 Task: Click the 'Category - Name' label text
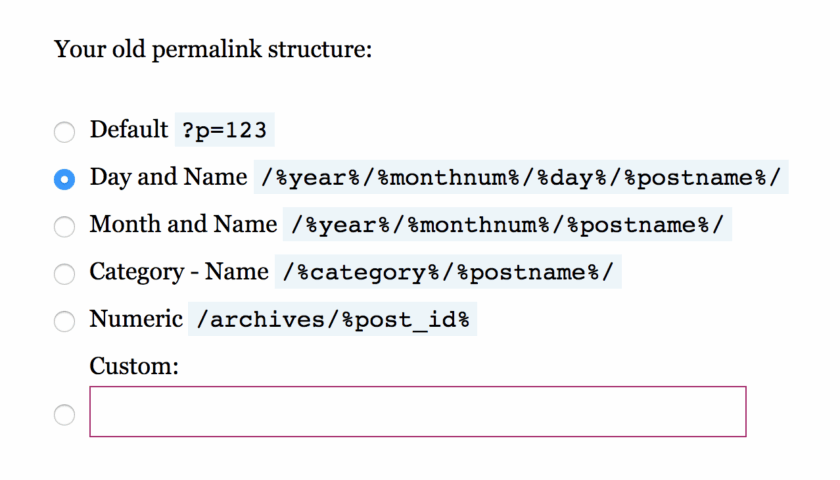pyautogui.click(x=179, y=271)
